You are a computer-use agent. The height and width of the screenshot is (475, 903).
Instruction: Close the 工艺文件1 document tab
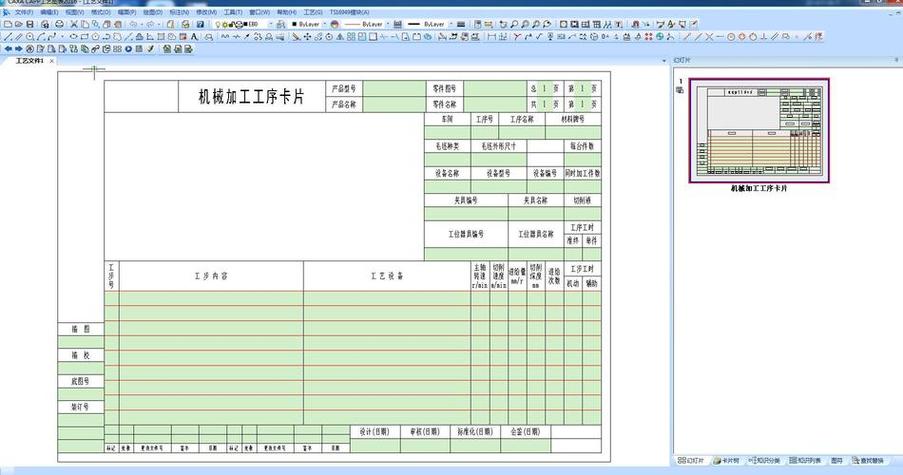(x=52, y=60)
